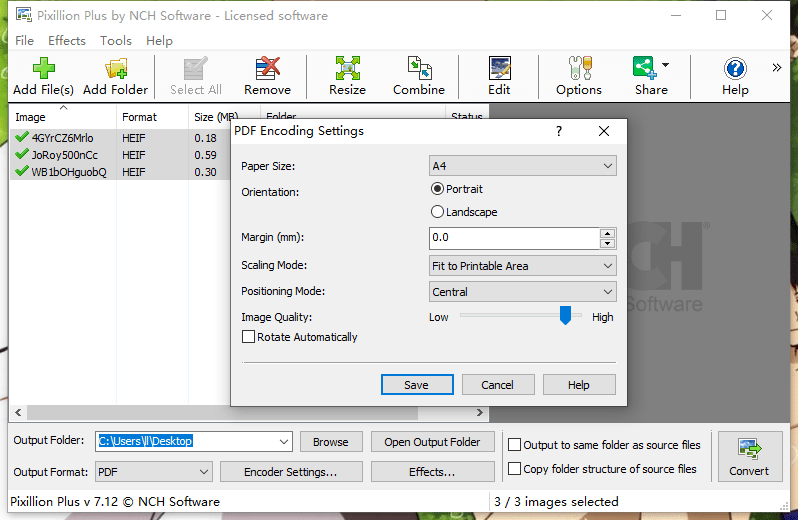The width and height of the screenshot is (798, 520).
Task: Open the Options toolbar icon
Action: click(579, 69)
